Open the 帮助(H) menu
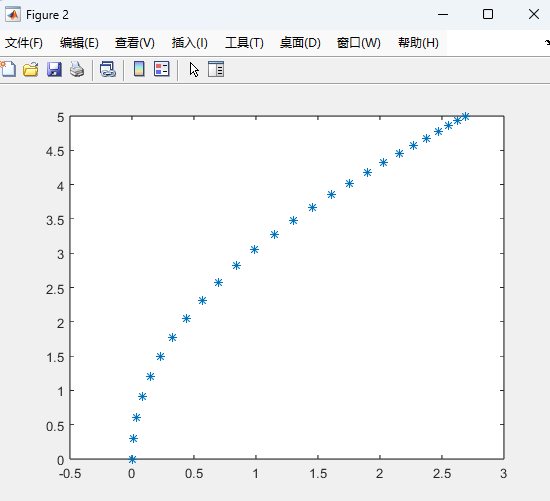The image size is (550, 501). coord(418,43)
